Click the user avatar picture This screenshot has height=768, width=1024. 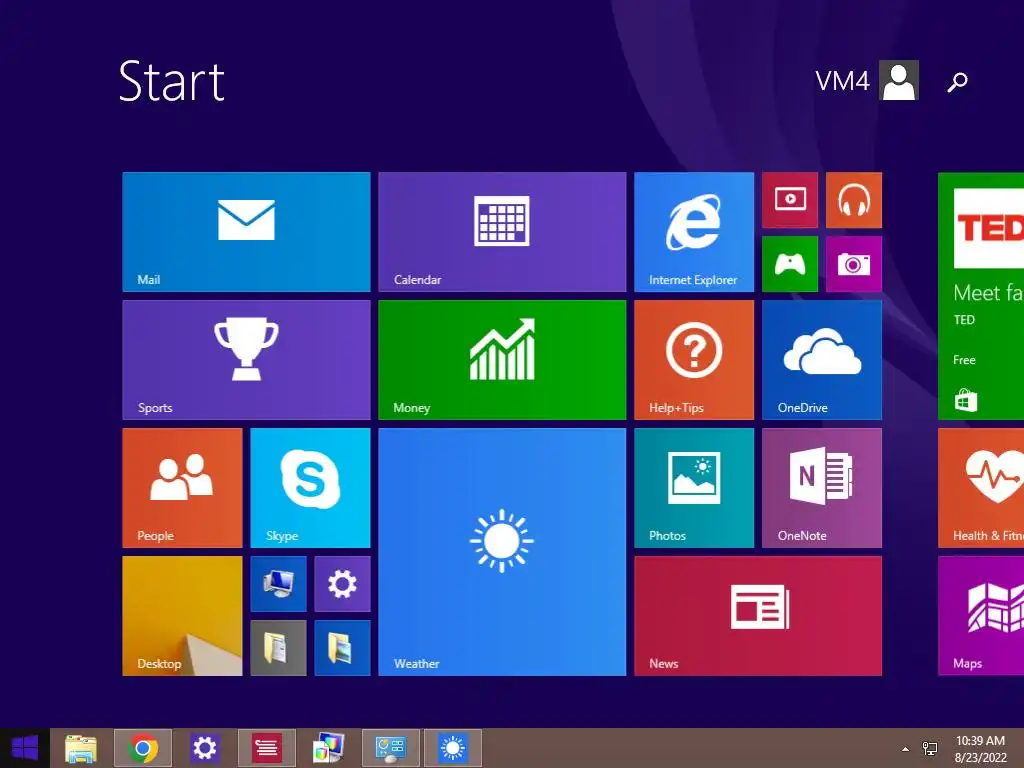coord(899,80)
